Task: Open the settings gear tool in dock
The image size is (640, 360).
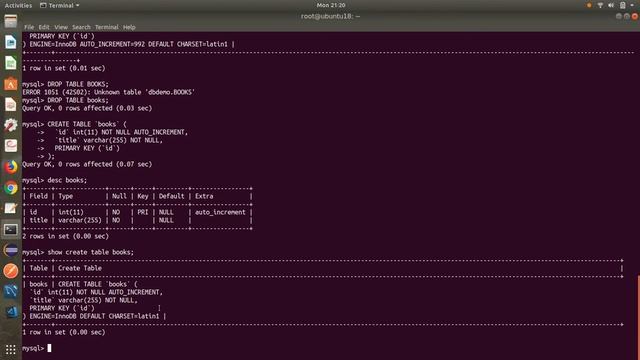Action: point(11,125)
